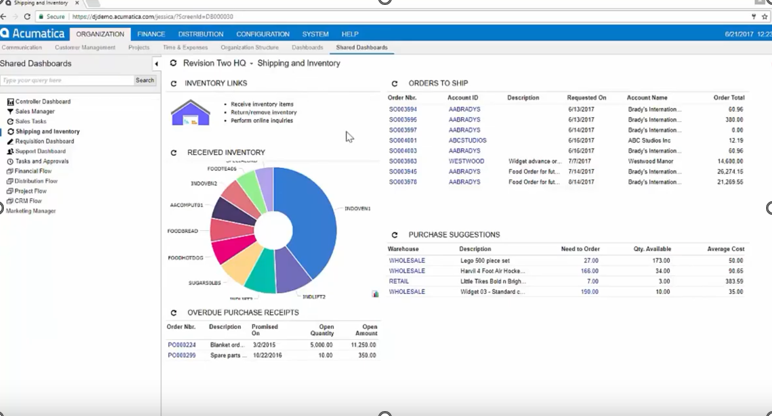Refresh the Orders to Ship widget
This screenshot has height=416, width=772.
(394, 84)
